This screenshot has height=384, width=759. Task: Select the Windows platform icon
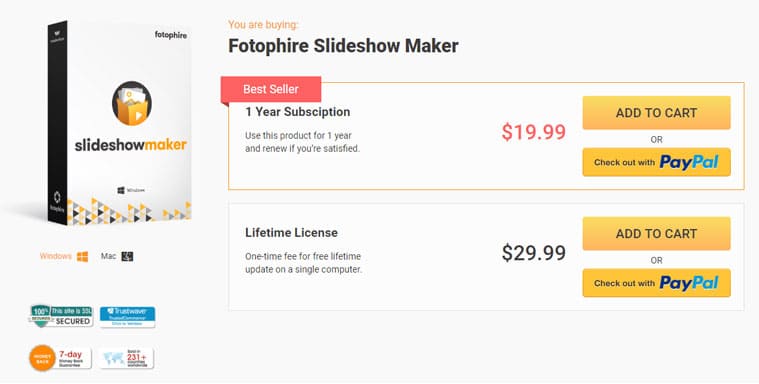(83, 257)
